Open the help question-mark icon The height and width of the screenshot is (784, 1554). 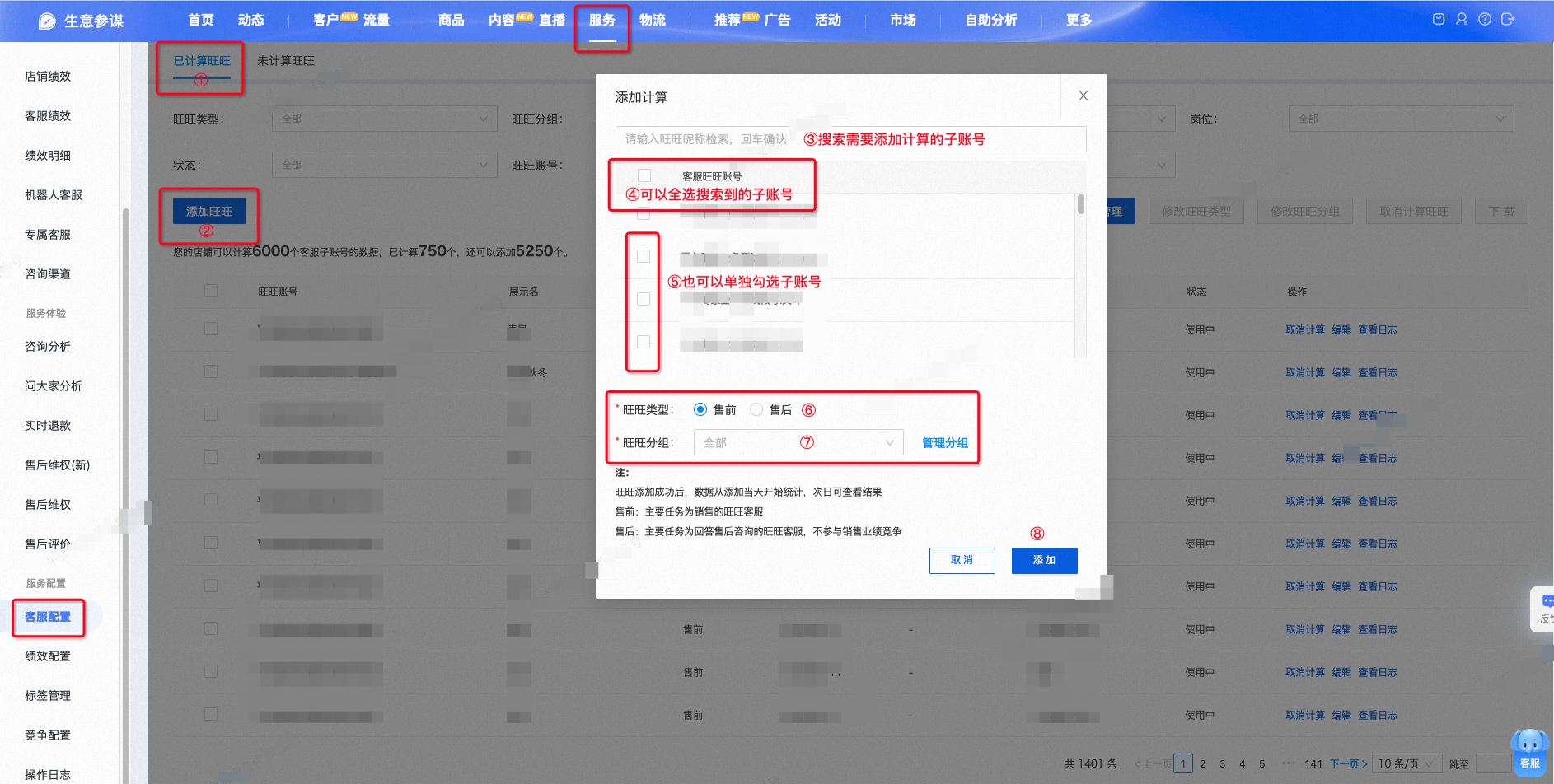pyautogui.click(x=1485, y=19)
